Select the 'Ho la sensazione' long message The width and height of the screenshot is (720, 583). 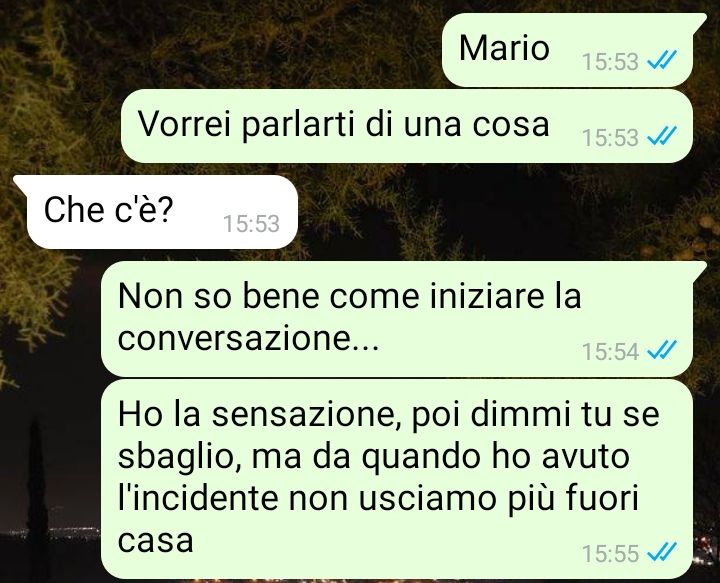point(397,479)
